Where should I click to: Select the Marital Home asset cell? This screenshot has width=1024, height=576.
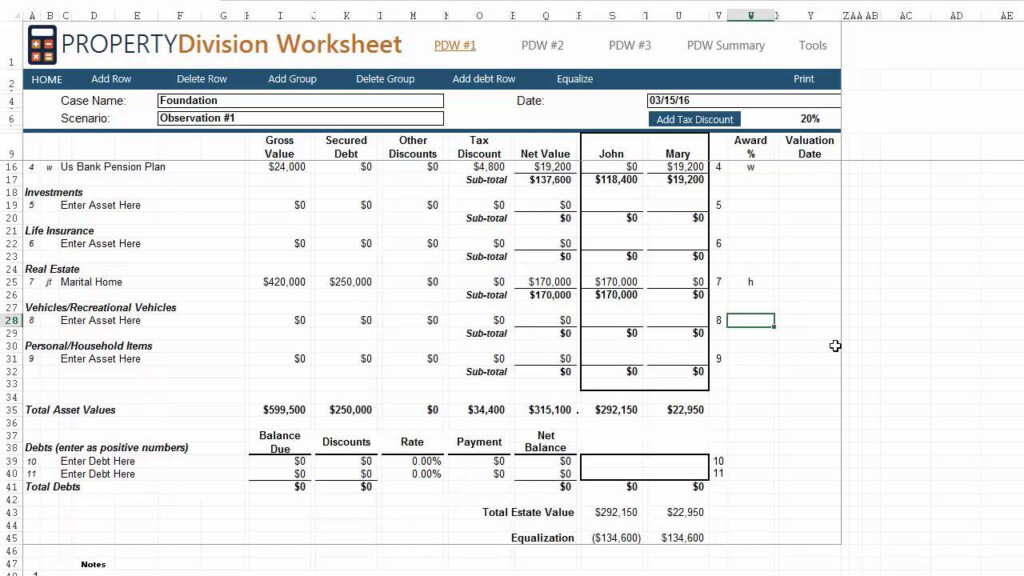(91, 282)
